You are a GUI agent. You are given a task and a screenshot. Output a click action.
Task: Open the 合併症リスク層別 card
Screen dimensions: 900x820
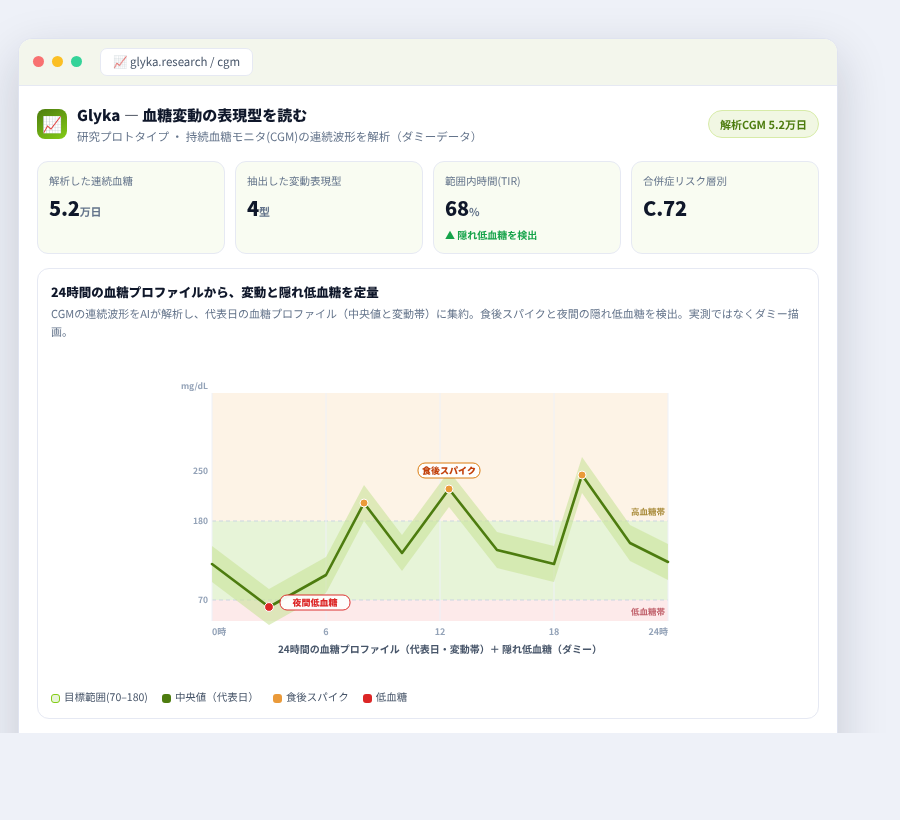(x=725, y=207)
